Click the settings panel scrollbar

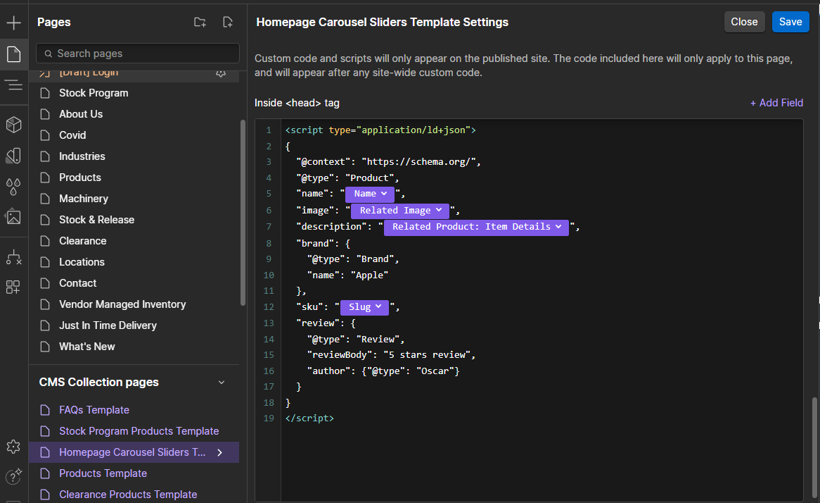coord(814,448)
